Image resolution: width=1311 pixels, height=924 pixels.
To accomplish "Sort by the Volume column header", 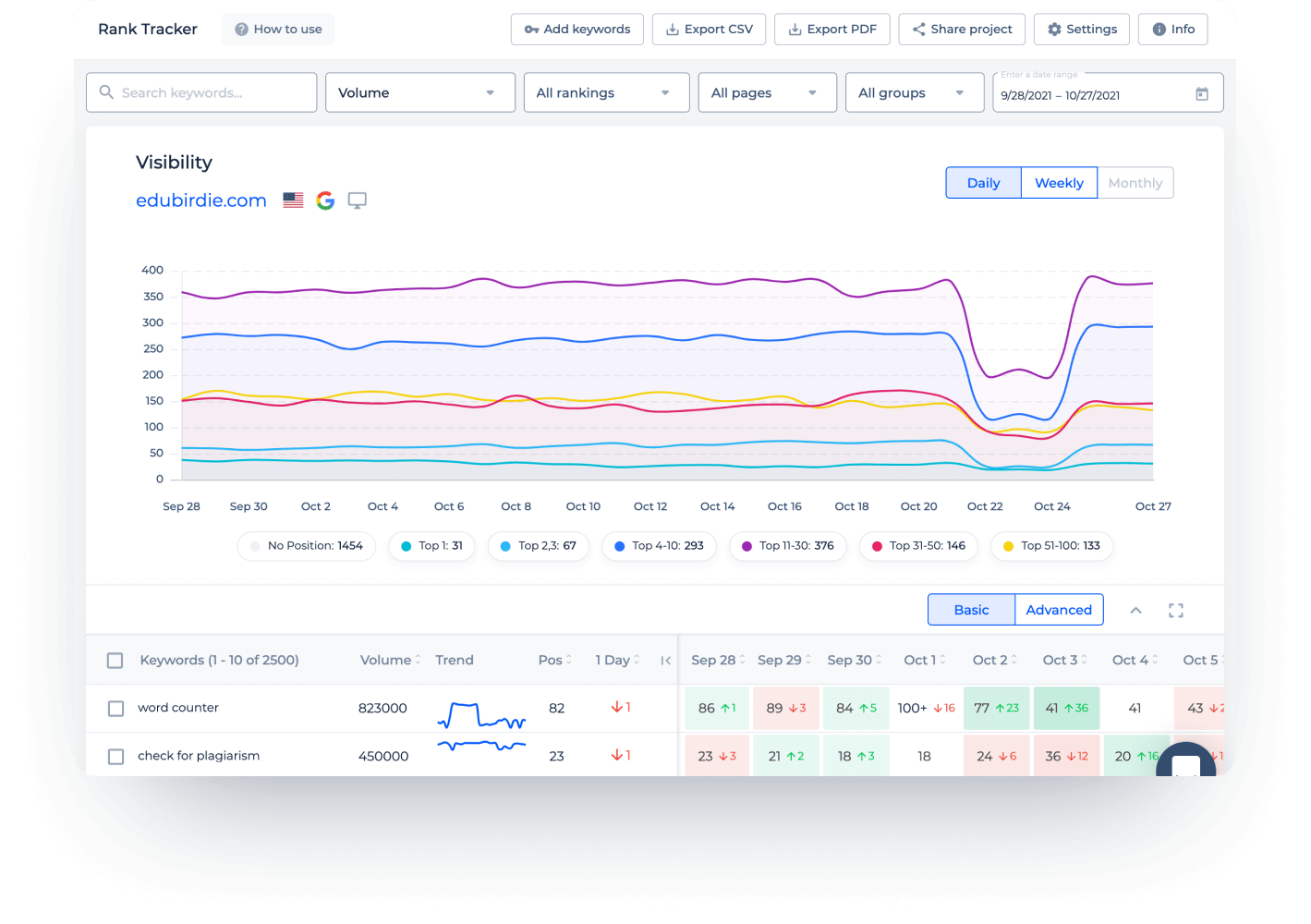I will point(390,660).
